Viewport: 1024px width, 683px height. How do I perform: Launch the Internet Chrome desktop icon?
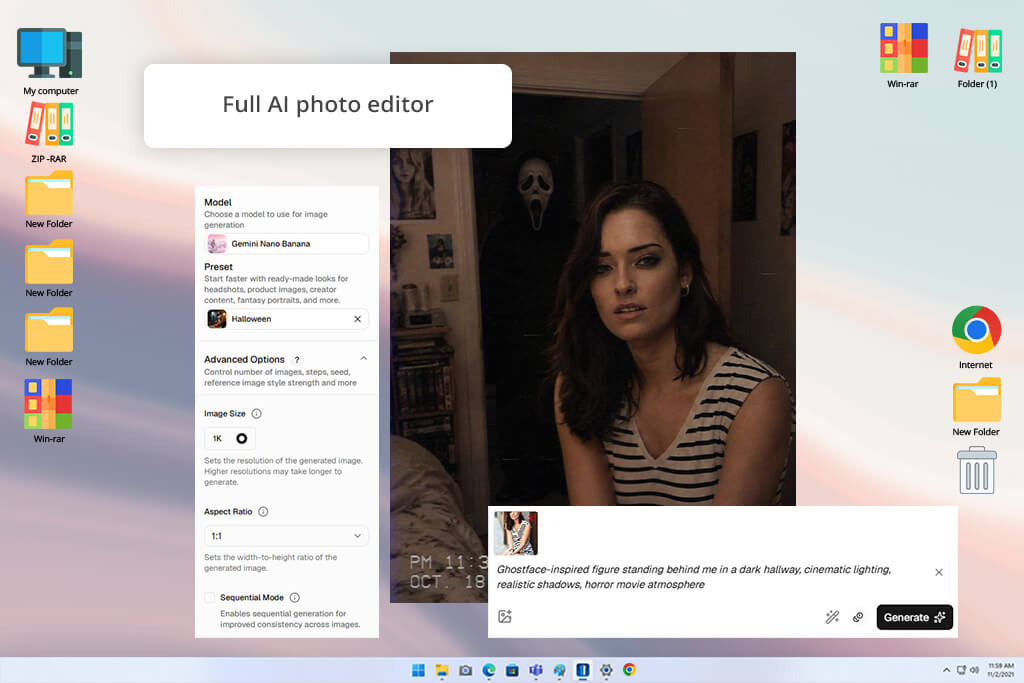click(976, 338)
